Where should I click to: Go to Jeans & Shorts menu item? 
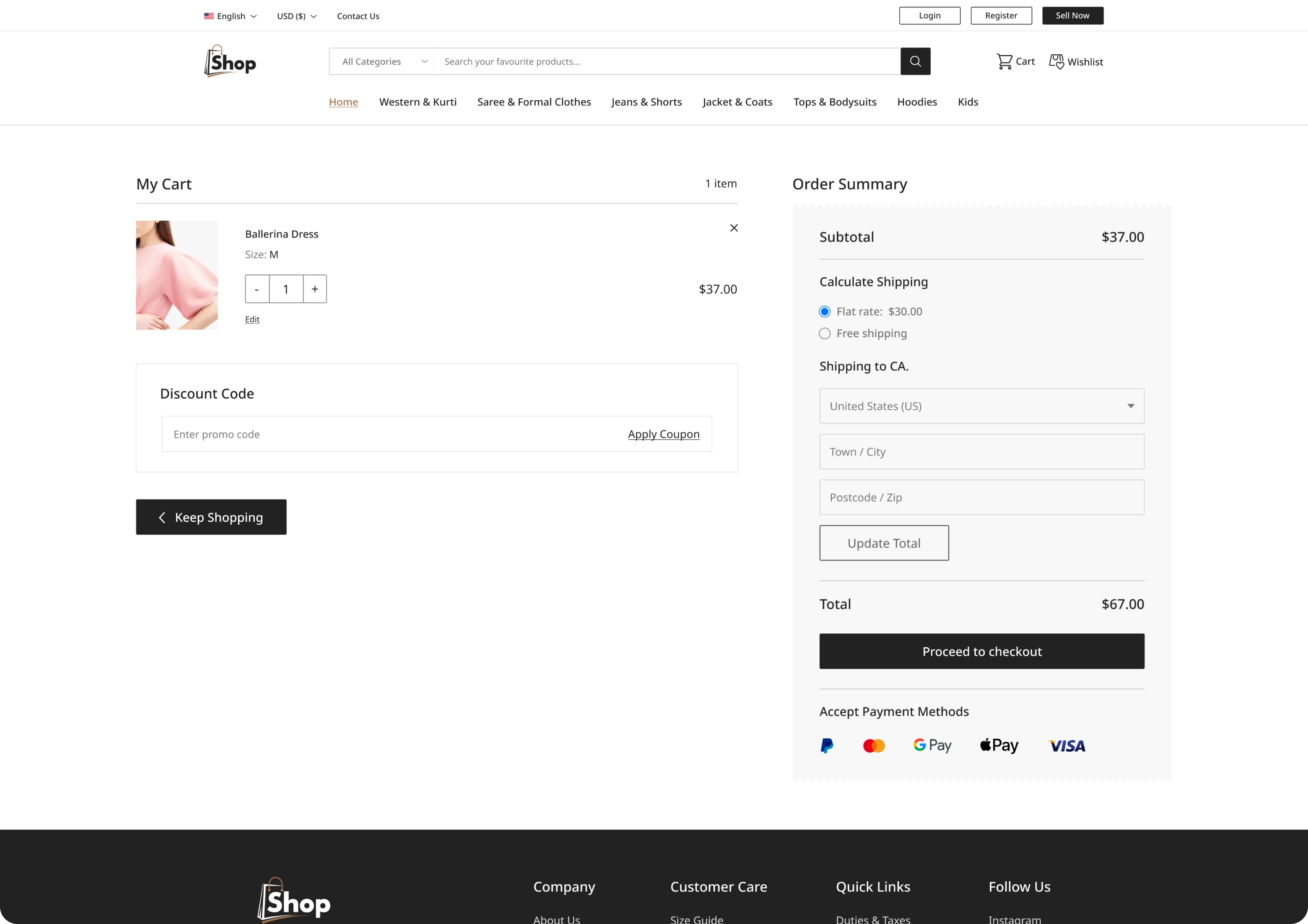point(646,102)
